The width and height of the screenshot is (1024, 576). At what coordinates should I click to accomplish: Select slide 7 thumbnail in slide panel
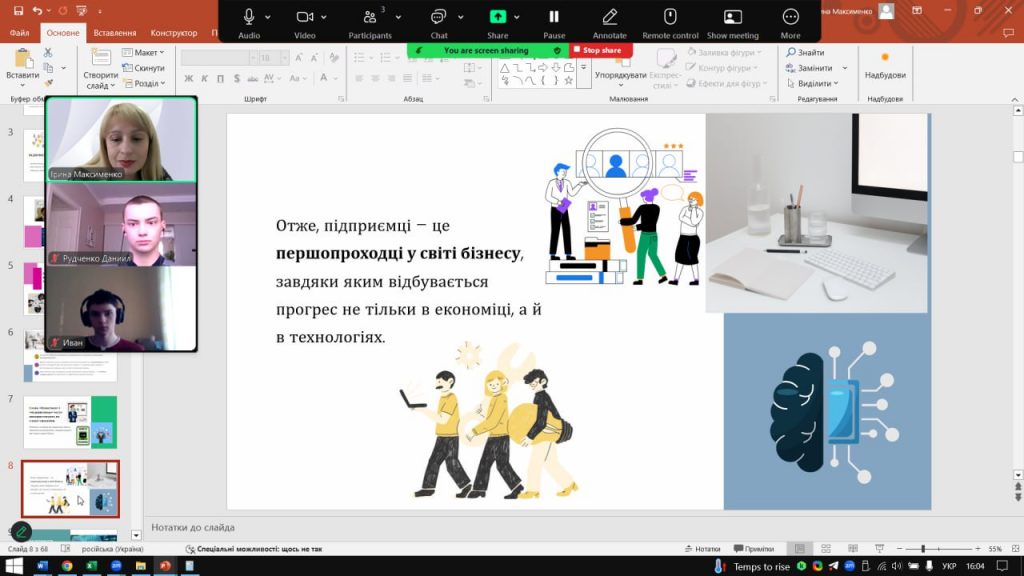[x=70, y=422]
